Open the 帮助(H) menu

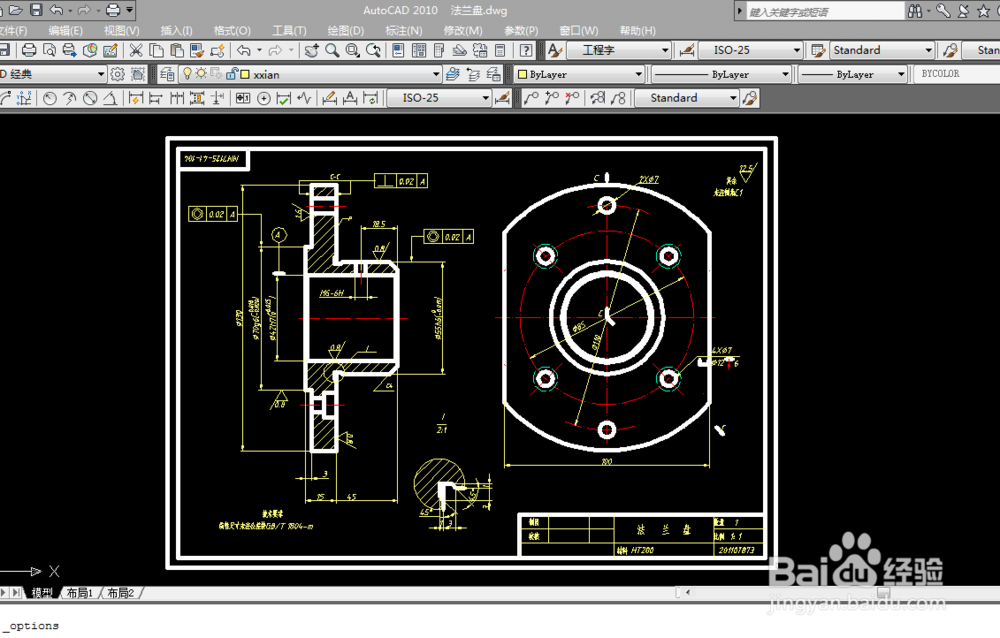[638, 31]
